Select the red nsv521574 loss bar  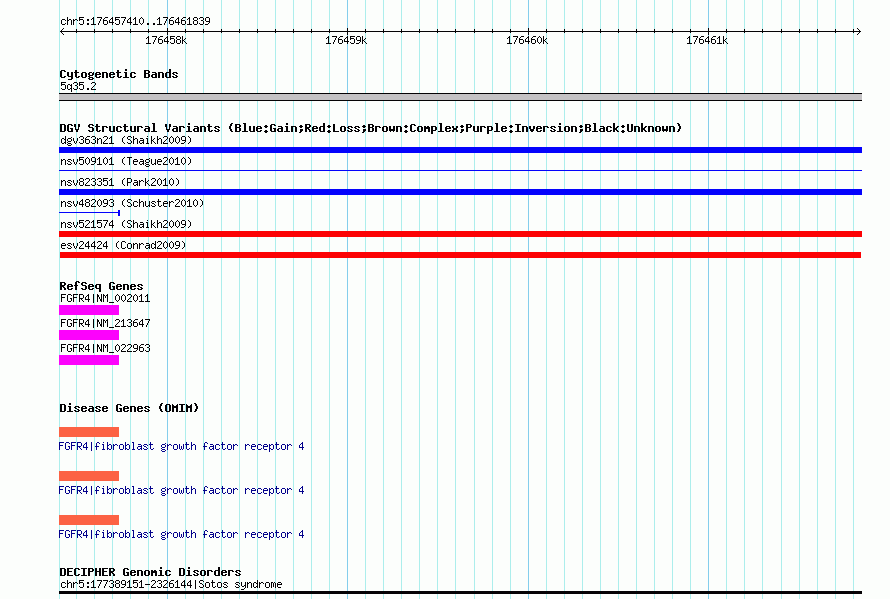[460, 234]
